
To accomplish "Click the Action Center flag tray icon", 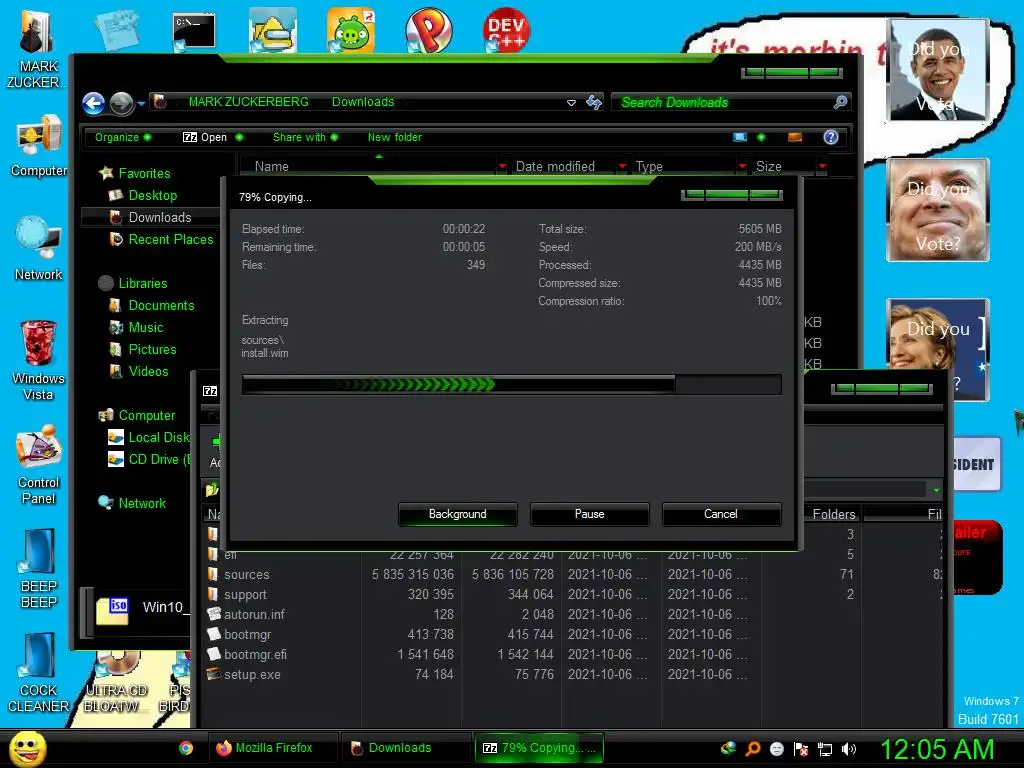I will point(801,749).
